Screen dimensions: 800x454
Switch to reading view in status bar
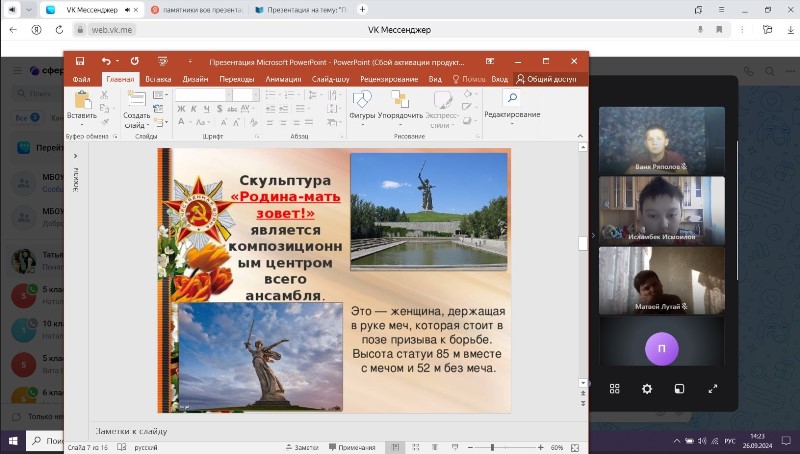click(435, 447)
